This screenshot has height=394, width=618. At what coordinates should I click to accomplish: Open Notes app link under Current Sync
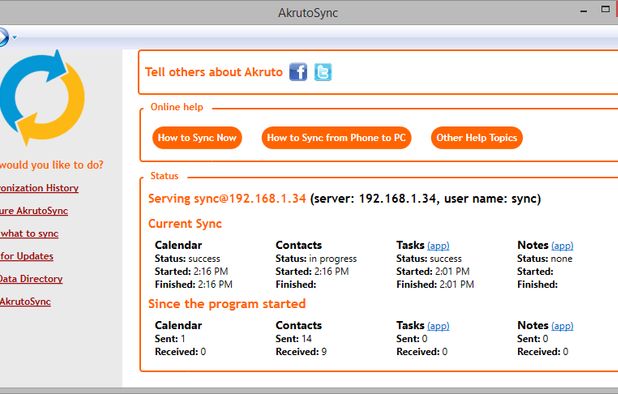562,246
